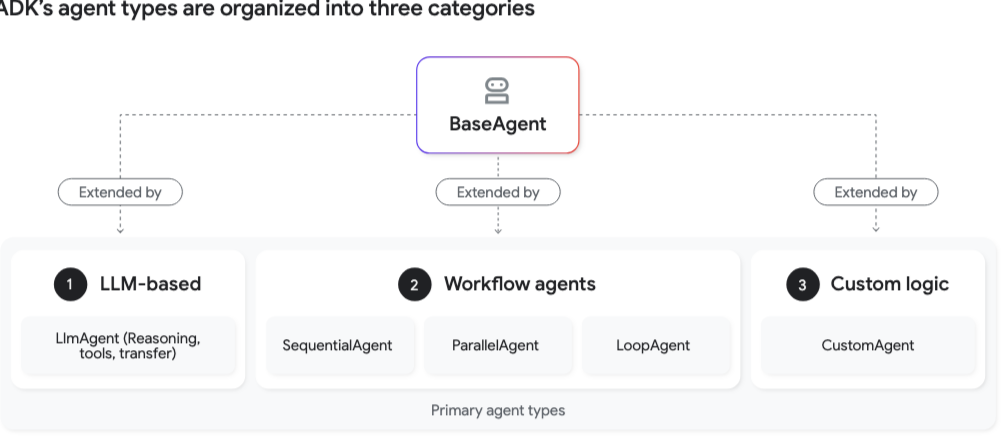Click the "Workflow agents" heading
The image size is (1007, 436).
[x=519, y=284]
